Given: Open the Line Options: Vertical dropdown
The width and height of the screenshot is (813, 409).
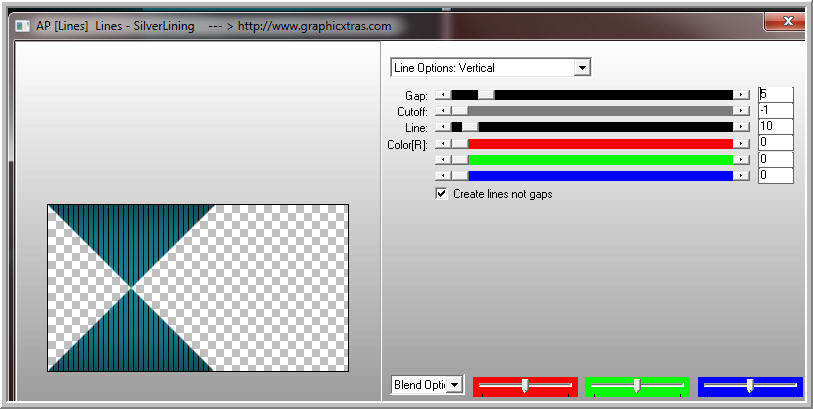Looking at the screenshot, I should coord(490,67).
